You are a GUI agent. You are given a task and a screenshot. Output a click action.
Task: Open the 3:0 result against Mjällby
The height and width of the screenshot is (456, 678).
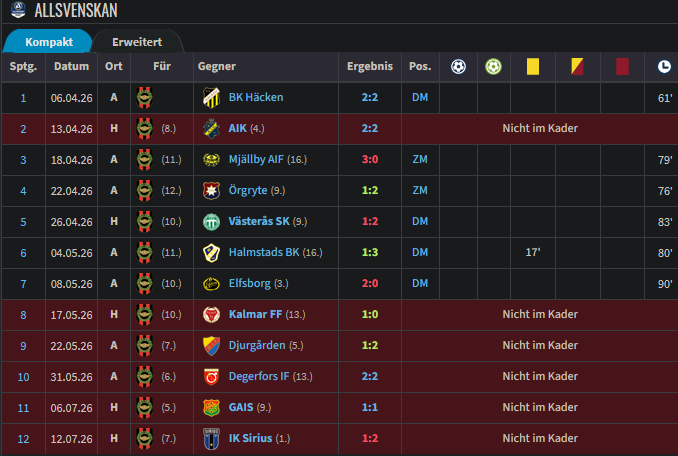point(370,159)
